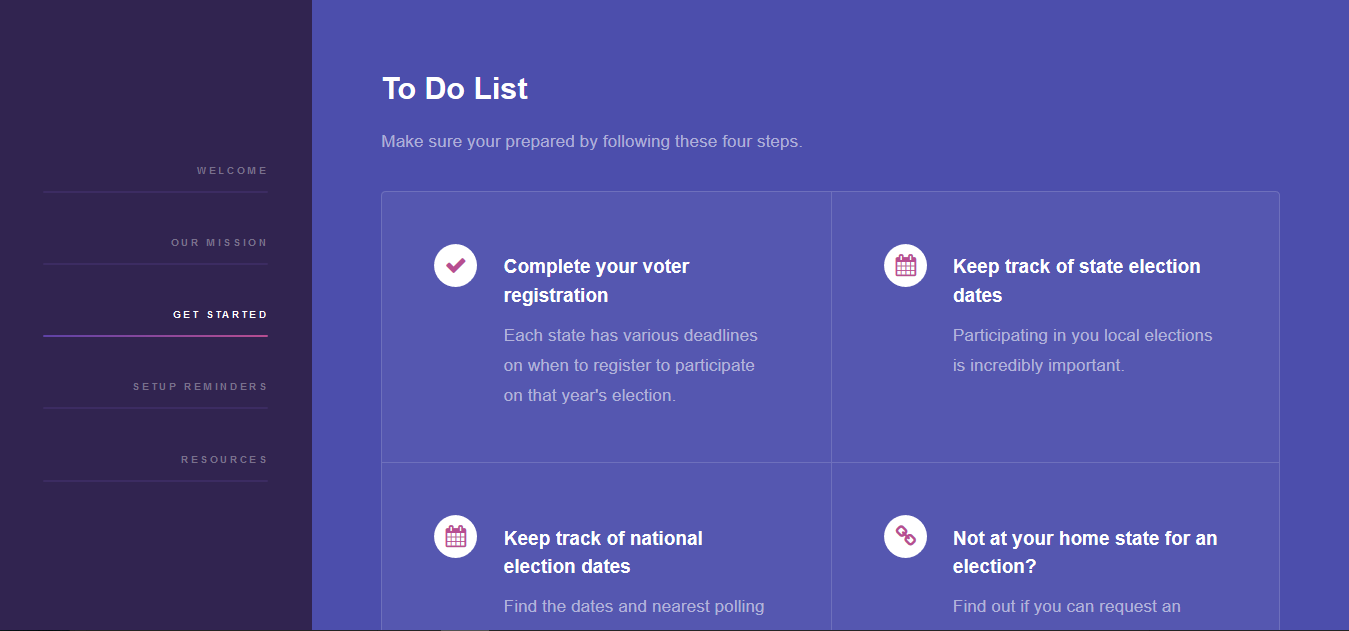Open "Keep track of state election dates"
1349x631 pixels.
pos(1076,281)
